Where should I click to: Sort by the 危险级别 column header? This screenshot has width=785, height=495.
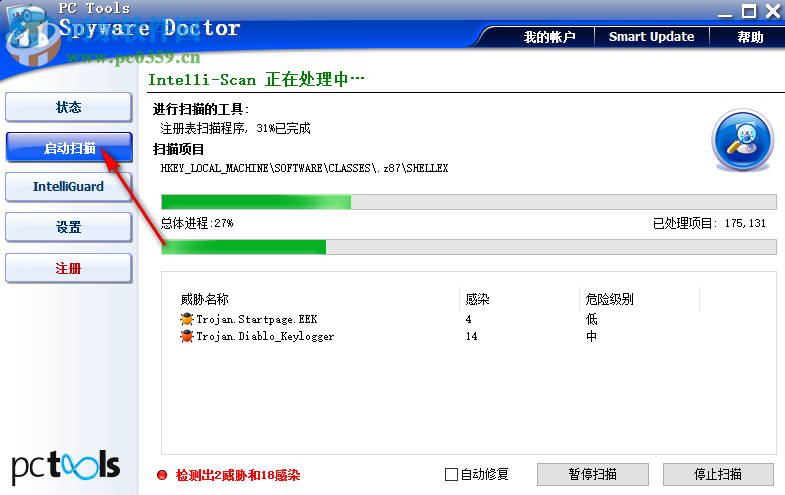609,299
